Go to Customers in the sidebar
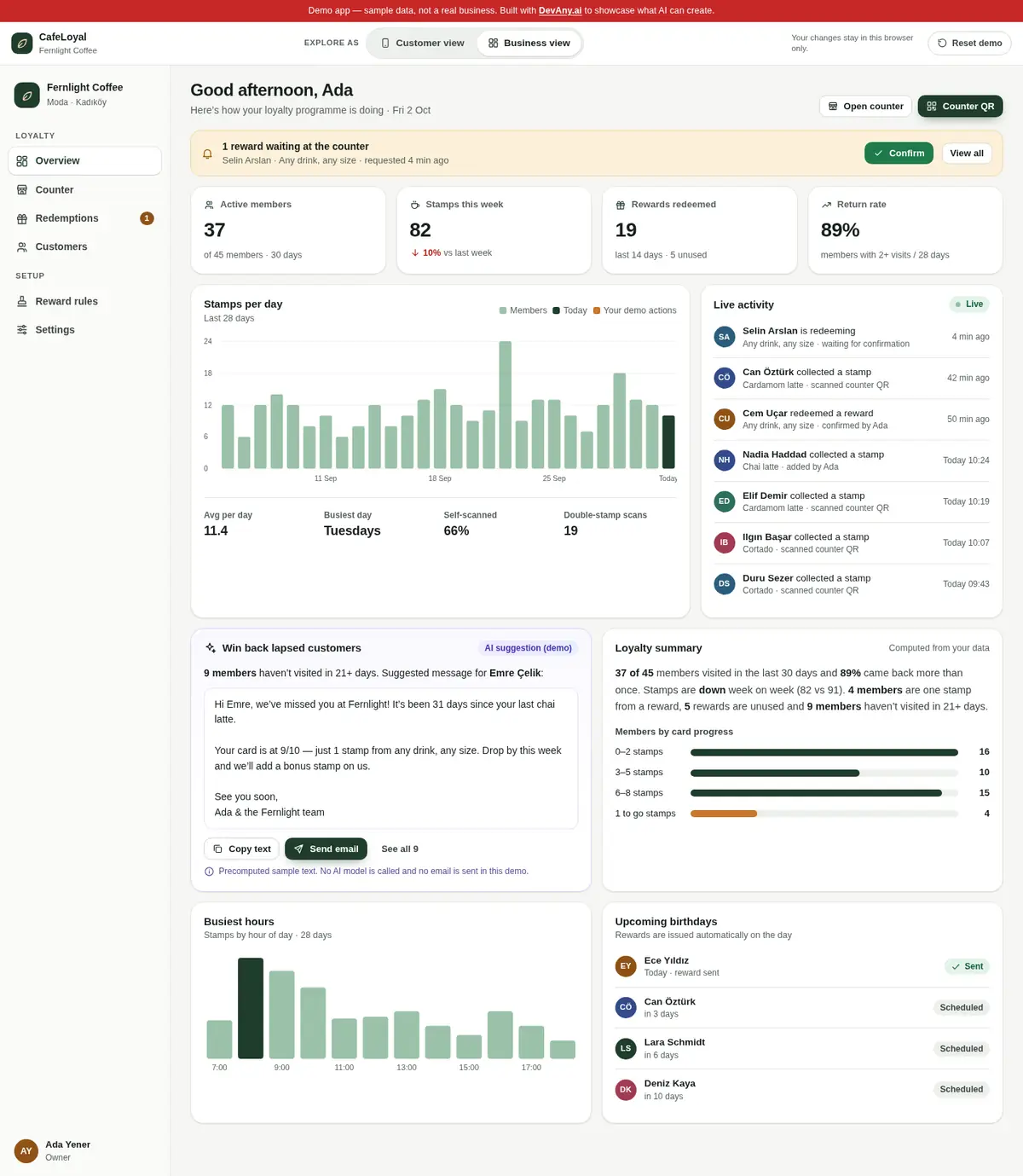The width and height of the screenshot is (1023, 1176). (x=84, y=246)
